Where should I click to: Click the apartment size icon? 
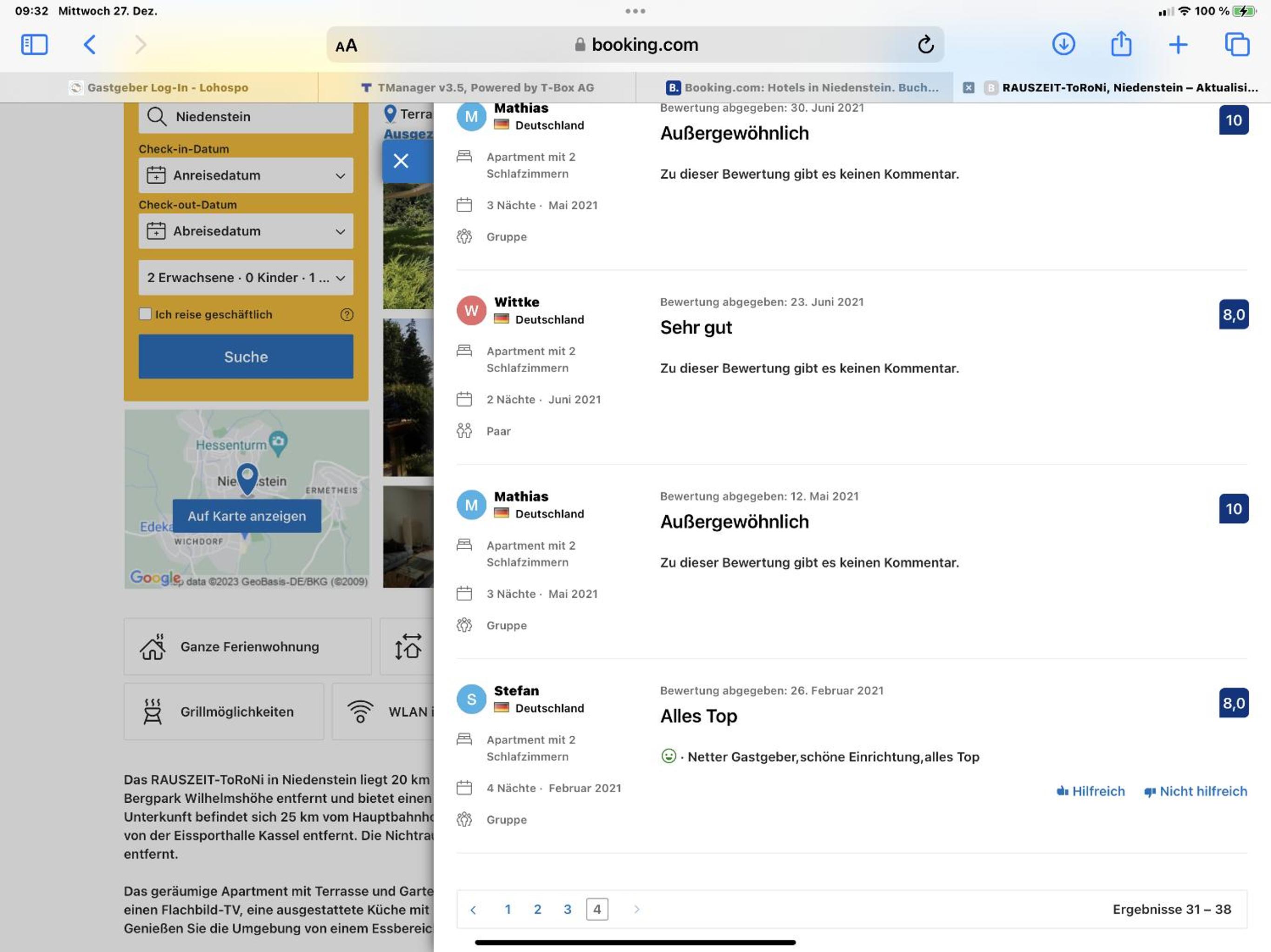408,646
